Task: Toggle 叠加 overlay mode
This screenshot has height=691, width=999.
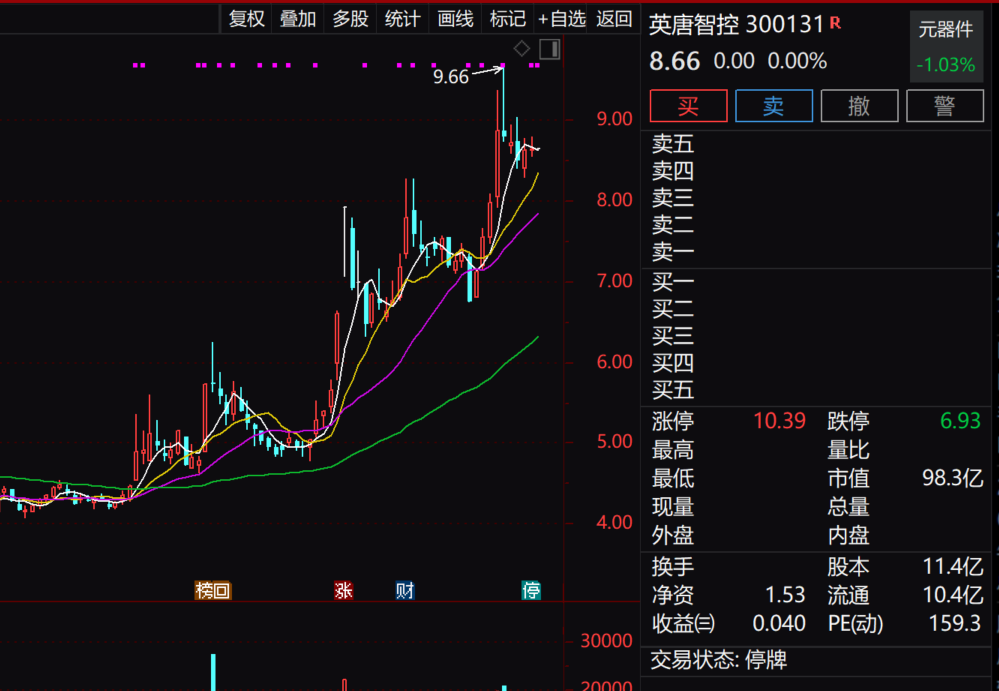Action: (x=297, y=19)
